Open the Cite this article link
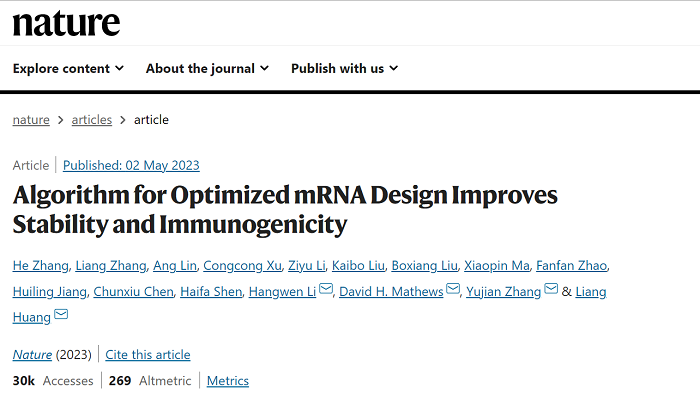Screen dimensions: 700x401 pos(148,355)
